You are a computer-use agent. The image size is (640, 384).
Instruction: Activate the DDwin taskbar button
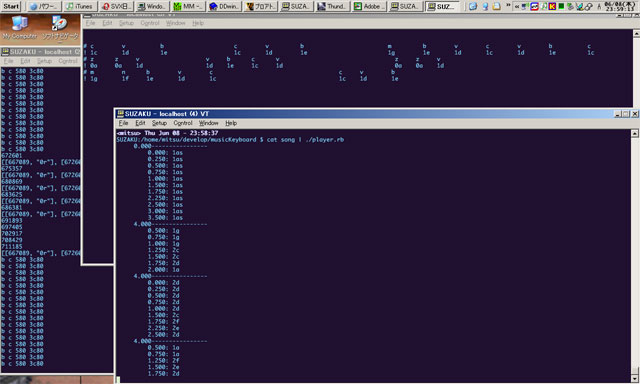224,6
